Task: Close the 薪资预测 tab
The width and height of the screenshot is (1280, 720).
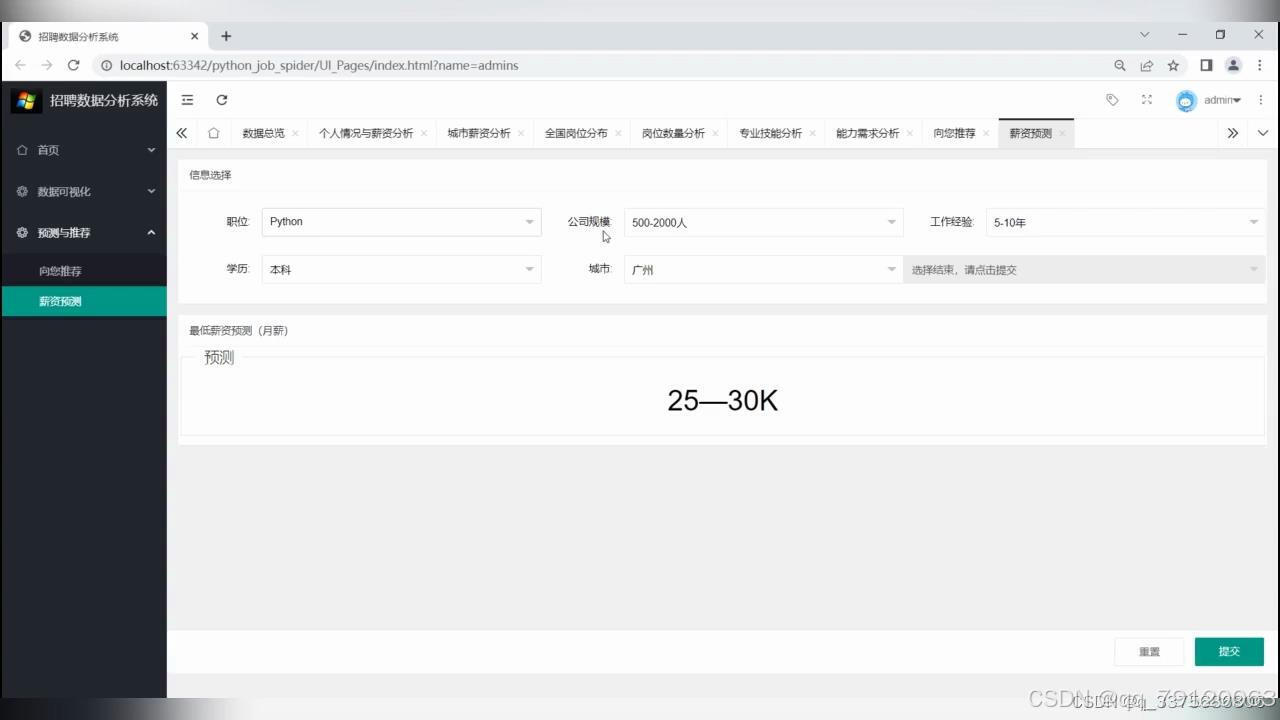Action: pyautogui.click(x=1062, y=133)
